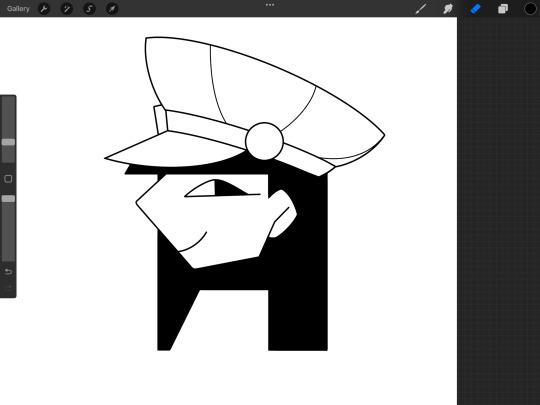Image resolution: width=540 pixels, height=405 pixels.
Task: Open the Adjustments magic wand menu
Action: (x=66, y=9)
